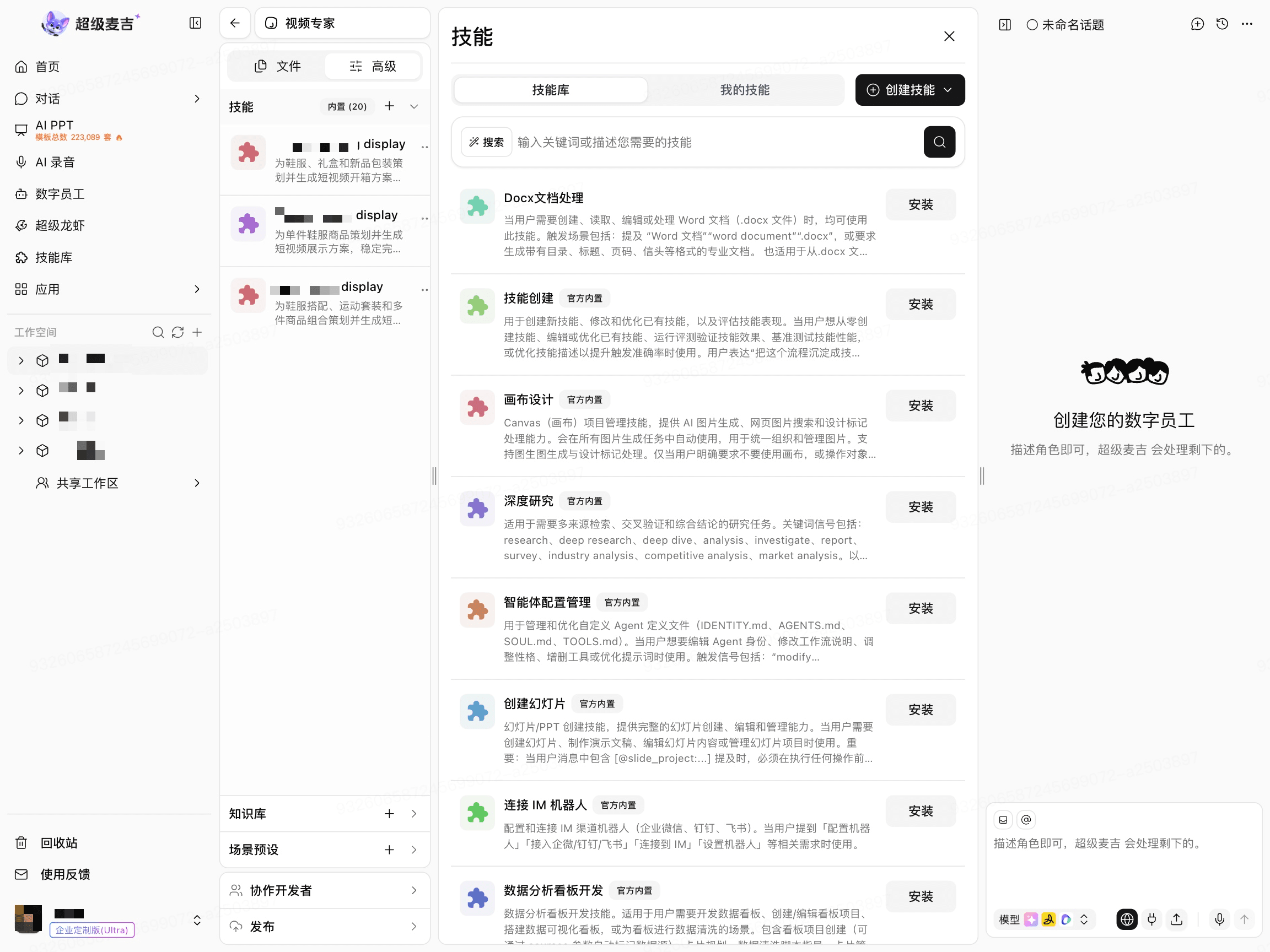Install the 深度研究 skill
1270x952 pixels.
tap(921, 507)
